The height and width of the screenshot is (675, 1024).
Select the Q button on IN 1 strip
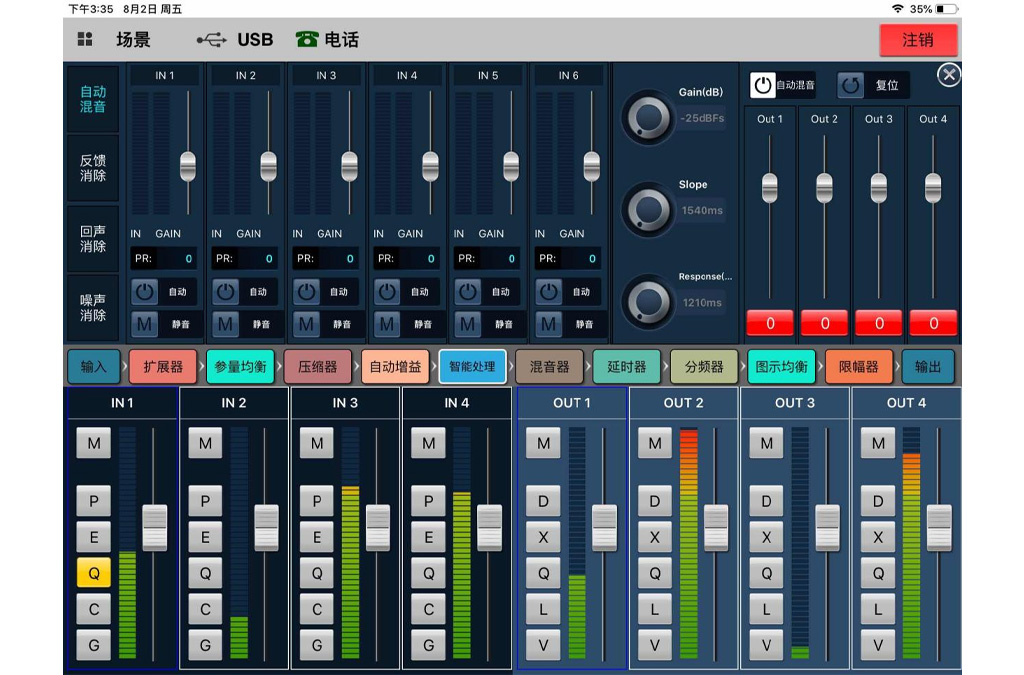(x=94, y=572)
